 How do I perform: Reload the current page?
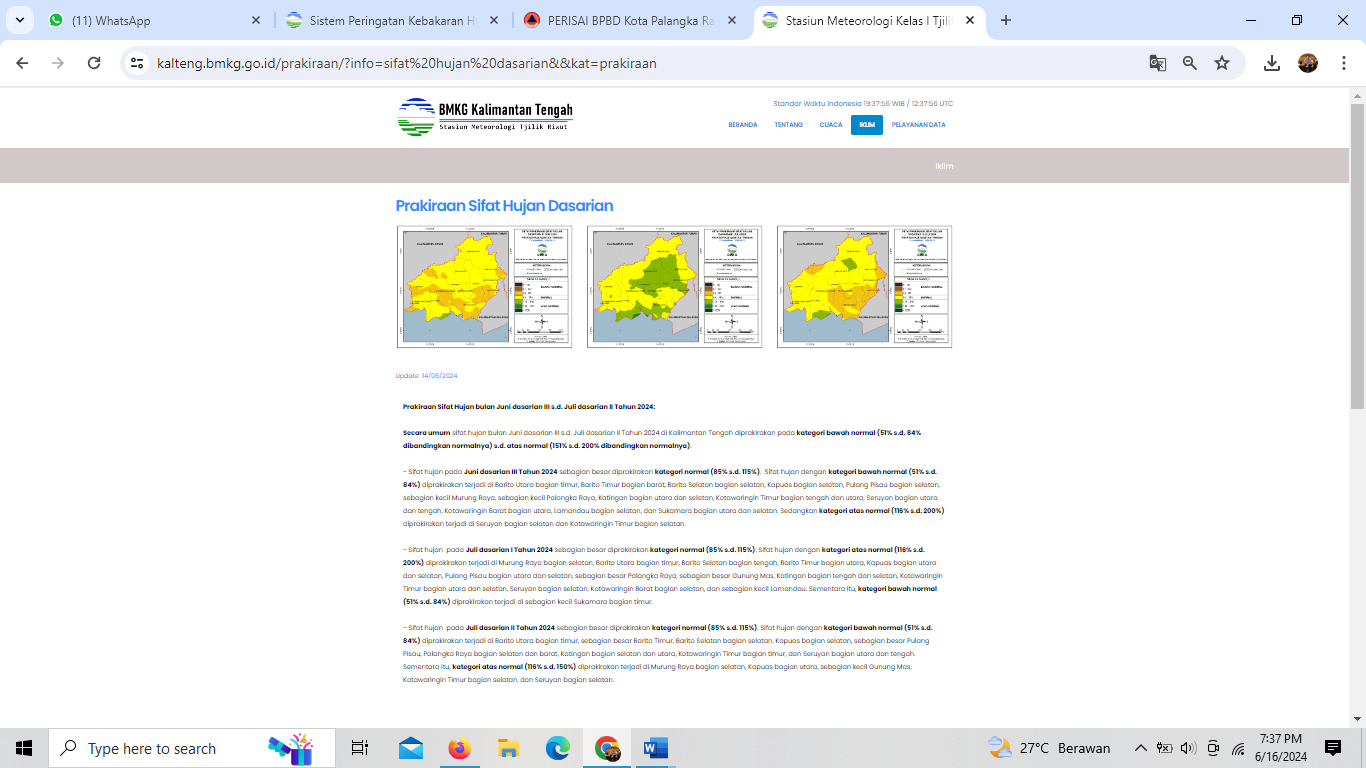click(x=94, y=63)
